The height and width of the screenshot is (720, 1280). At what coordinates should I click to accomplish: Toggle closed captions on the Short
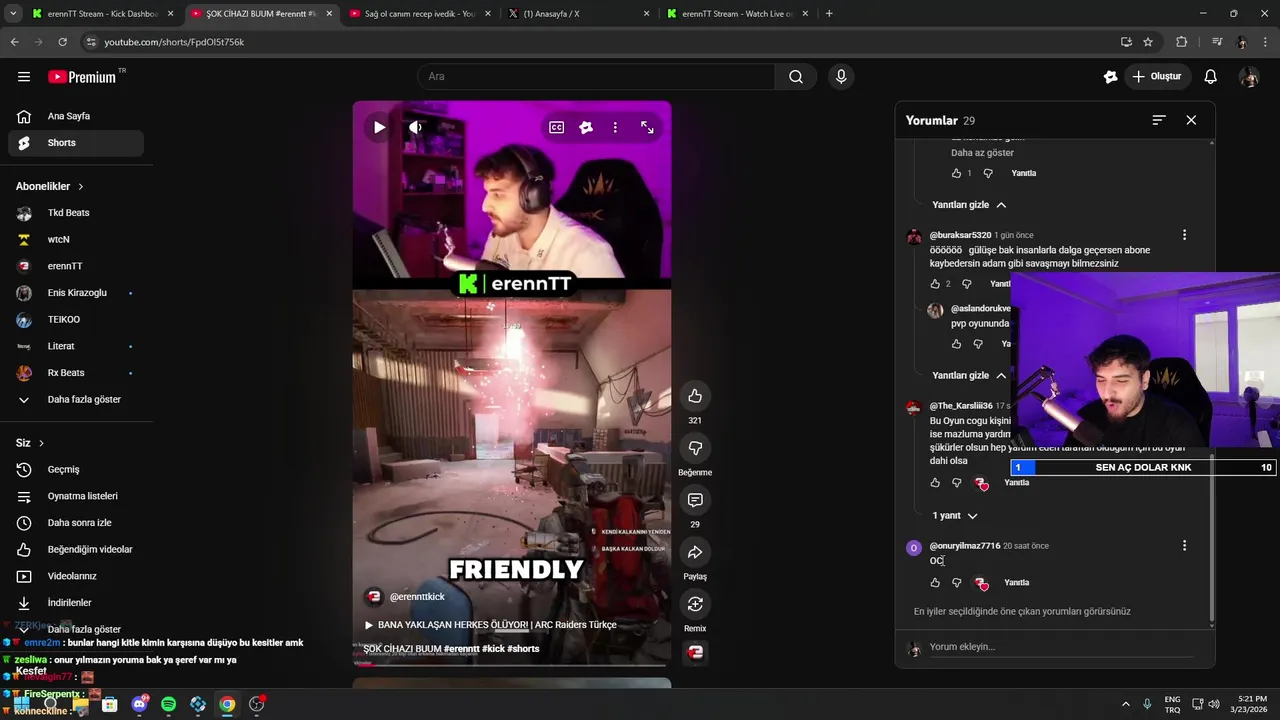[556, 127]
